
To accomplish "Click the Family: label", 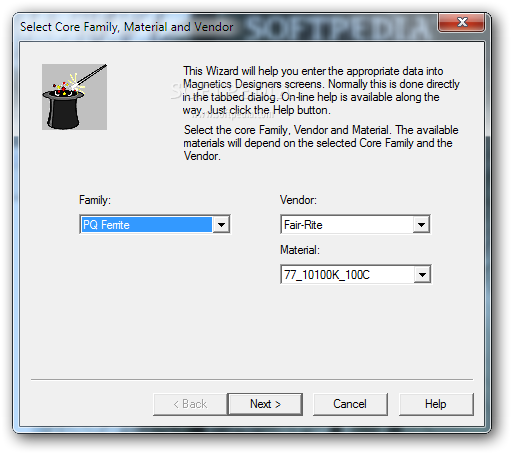I will (95, 200).
